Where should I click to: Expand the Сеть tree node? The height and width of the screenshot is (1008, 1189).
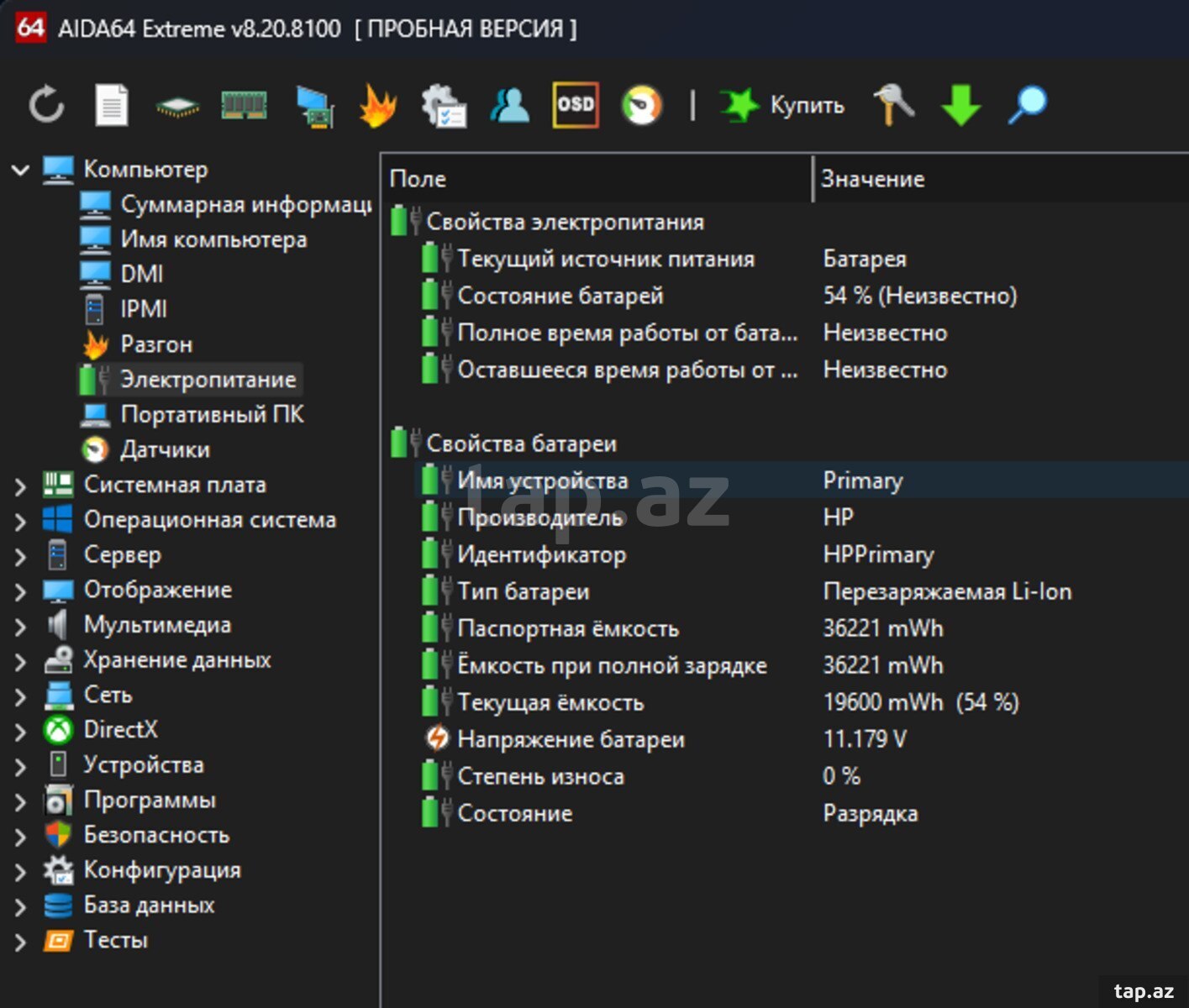20,696
